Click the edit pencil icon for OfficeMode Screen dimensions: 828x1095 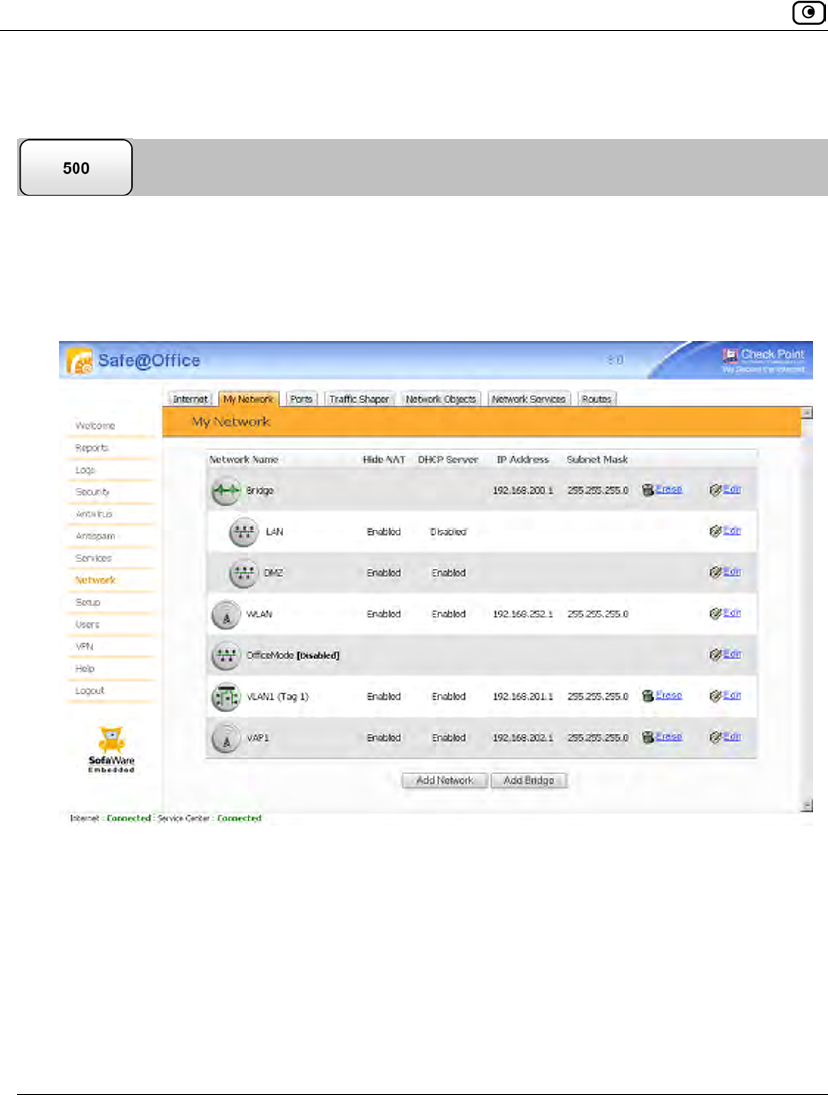click(x=715, y=655)
